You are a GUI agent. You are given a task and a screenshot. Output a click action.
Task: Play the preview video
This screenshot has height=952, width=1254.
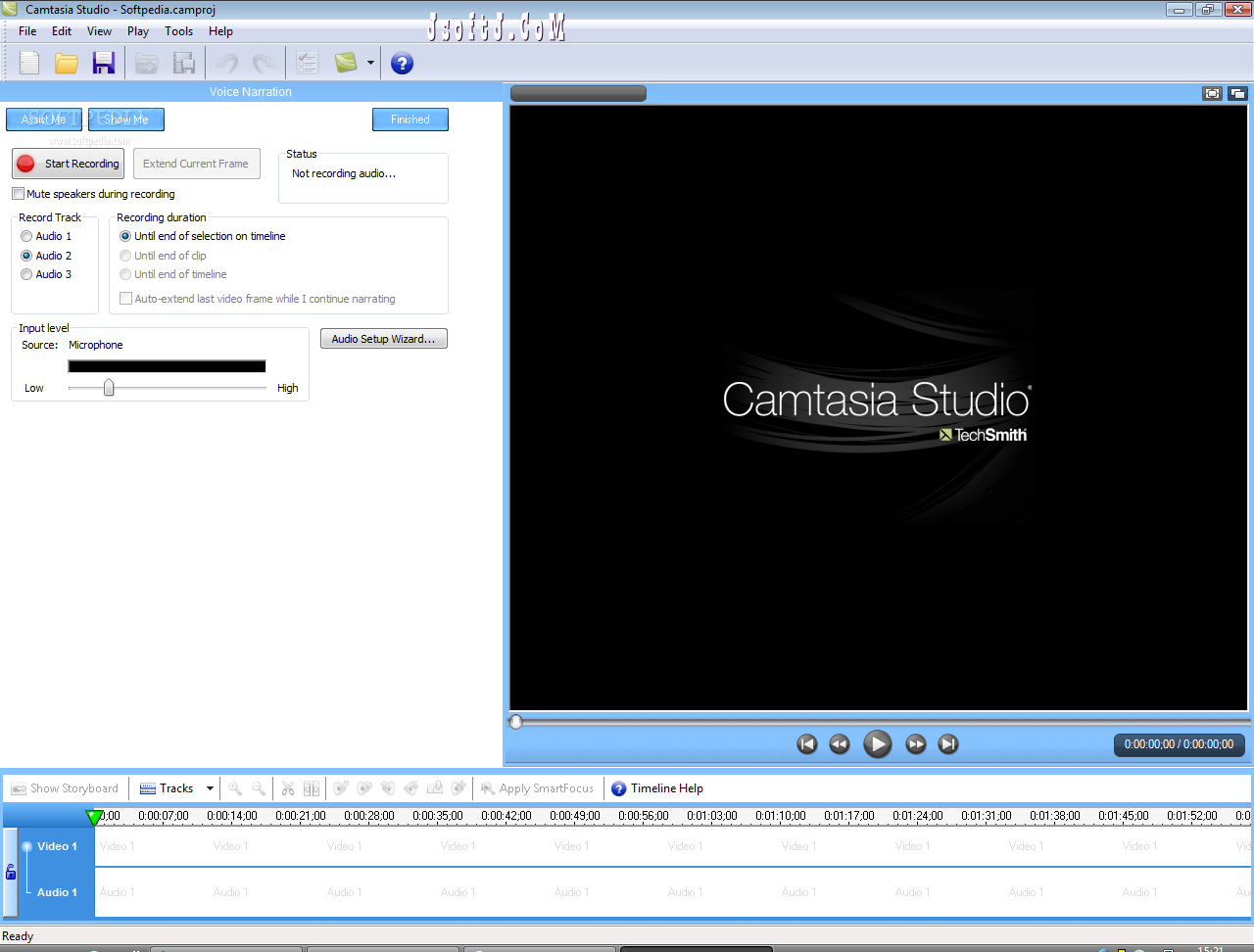877,744
